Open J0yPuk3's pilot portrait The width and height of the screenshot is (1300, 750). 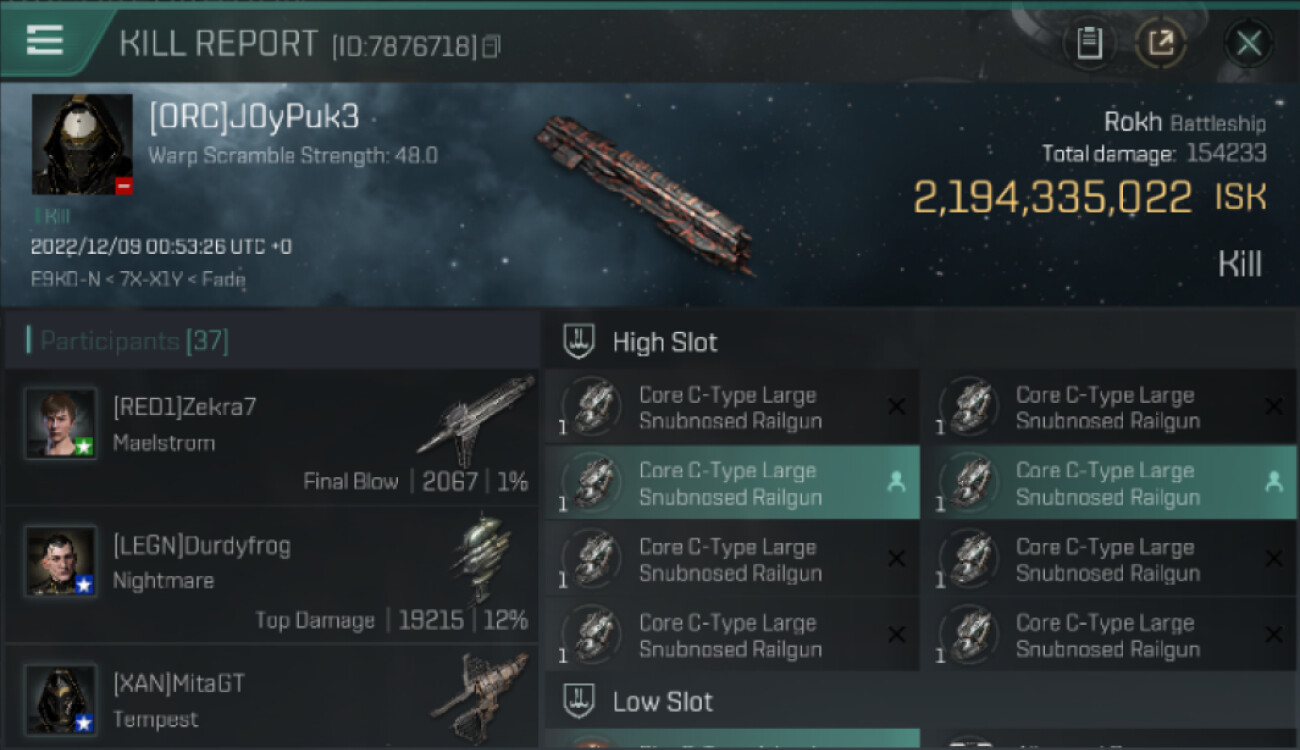pos(82,144)
